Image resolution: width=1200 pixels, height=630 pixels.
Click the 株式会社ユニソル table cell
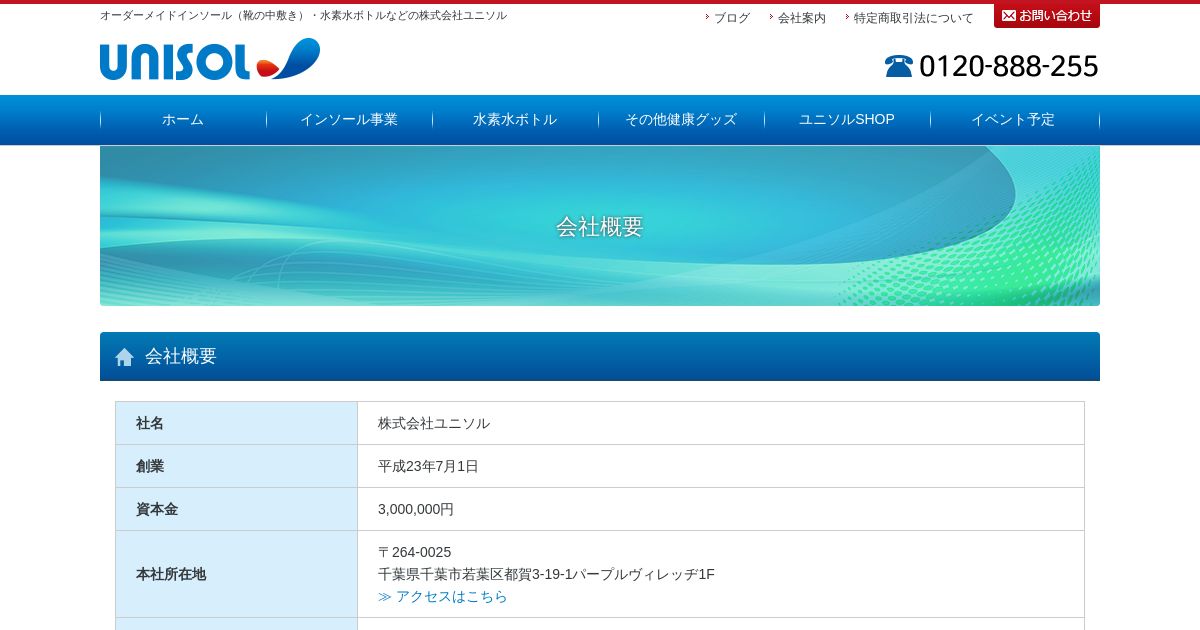(721, 423)
